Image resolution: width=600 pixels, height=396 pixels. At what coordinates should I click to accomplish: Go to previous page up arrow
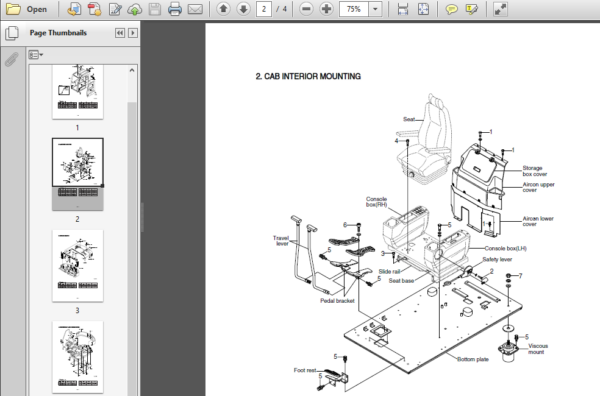223,8
